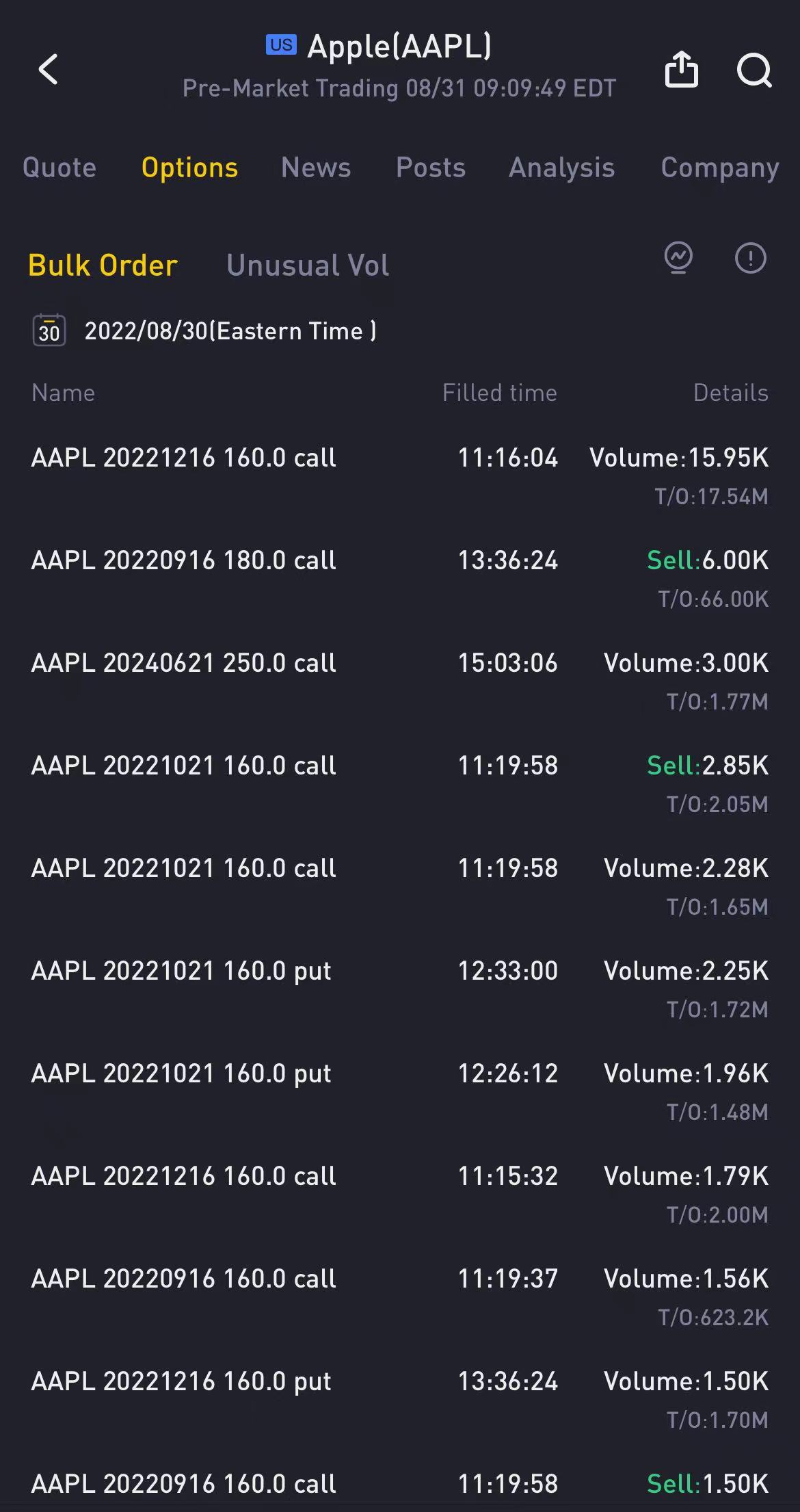Open the share icon
Viewport: 800px width, 1512px height.
(x=681, y=69)
